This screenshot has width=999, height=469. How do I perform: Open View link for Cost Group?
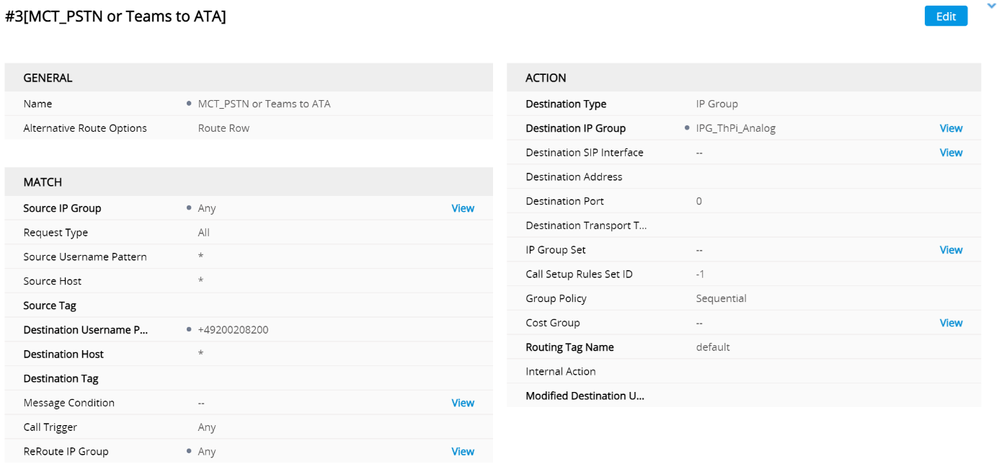950,323
